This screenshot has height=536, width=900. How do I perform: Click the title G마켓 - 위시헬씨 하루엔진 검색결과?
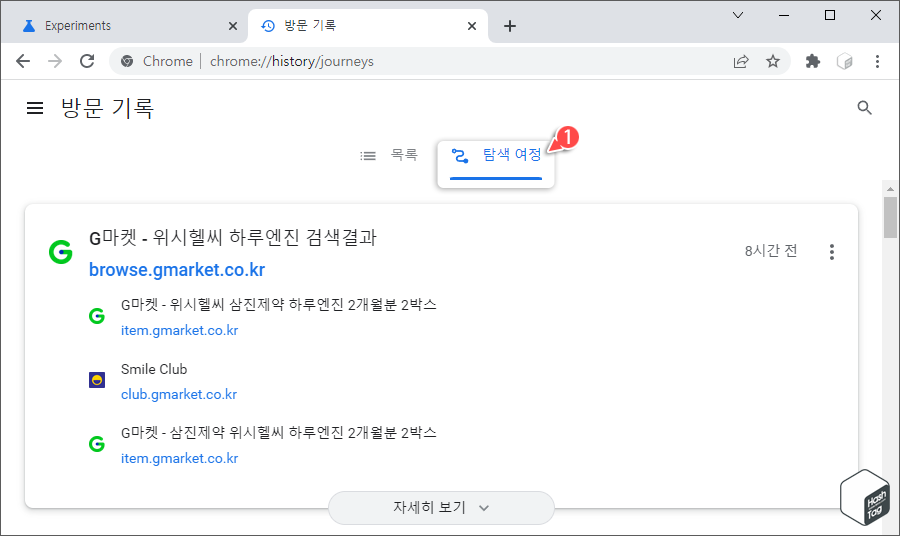[x=232, y=238]
